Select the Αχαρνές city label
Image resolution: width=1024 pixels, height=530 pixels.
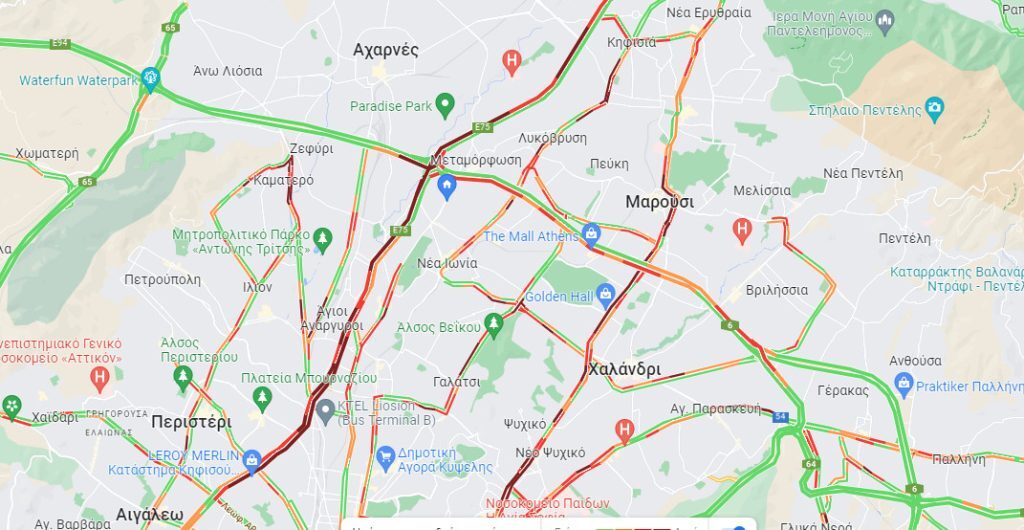coord(386,50)
